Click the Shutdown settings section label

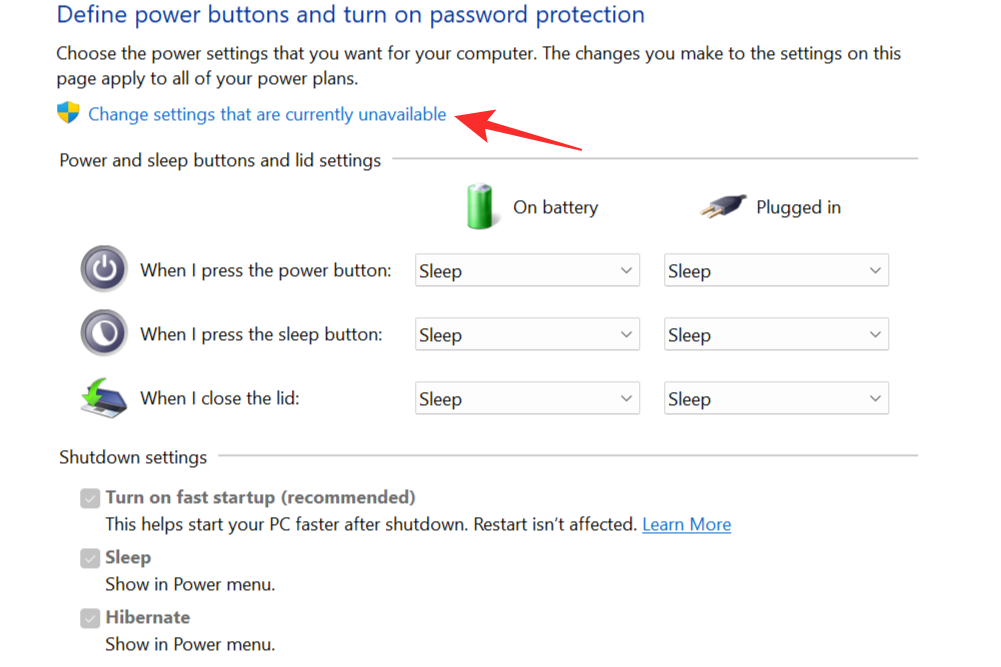point(133,457)
